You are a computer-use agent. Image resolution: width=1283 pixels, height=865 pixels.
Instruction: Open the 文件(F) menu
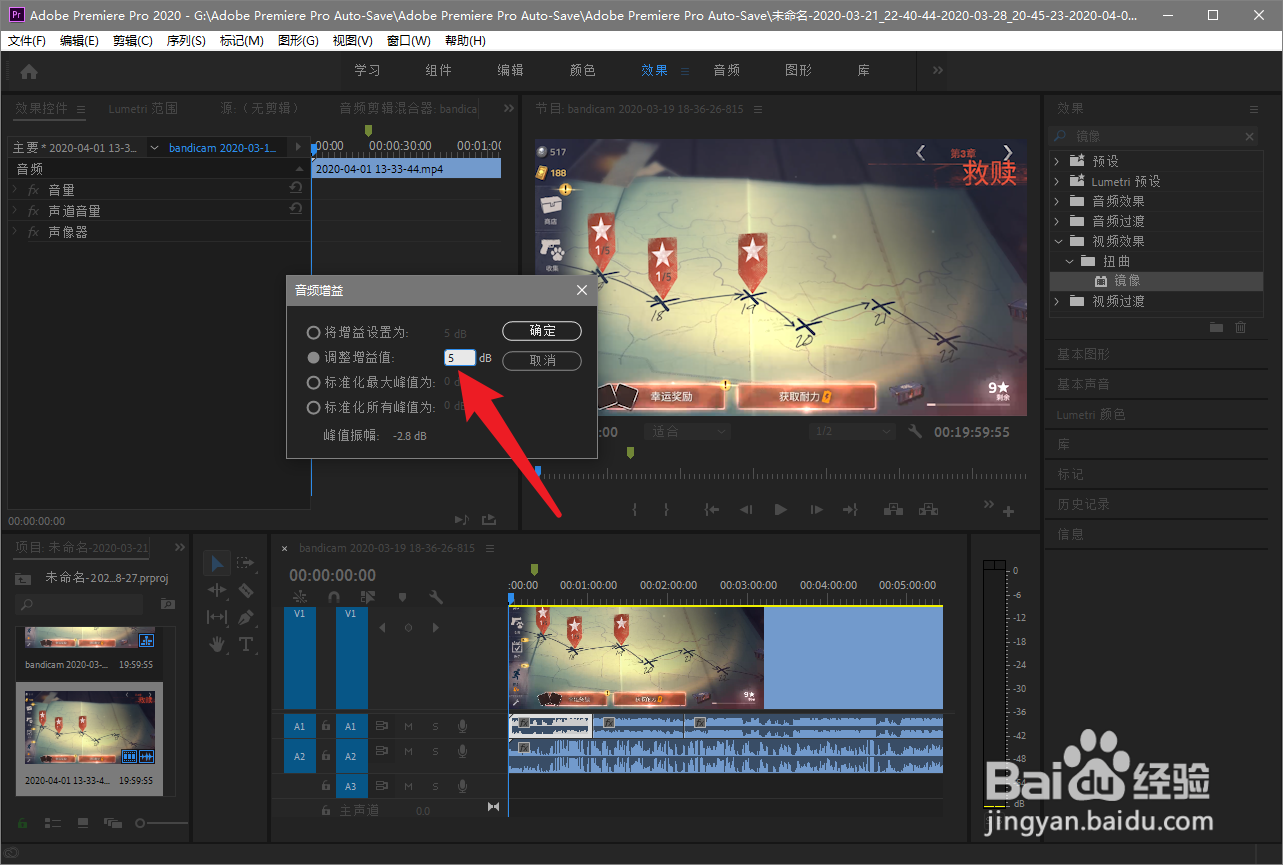[x=27, y=41]
